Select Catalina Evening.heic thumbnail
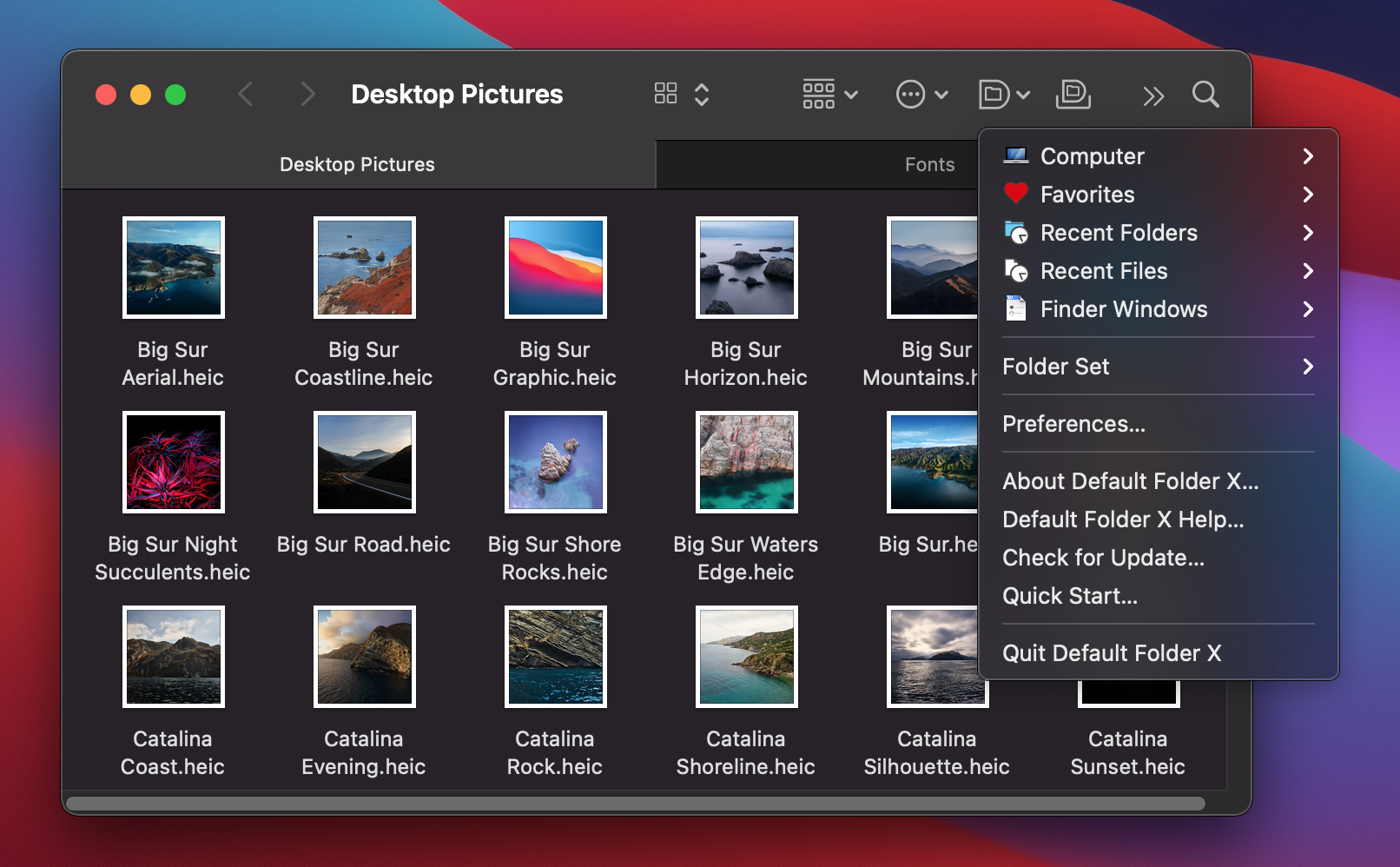The width and height of the screenshot is (1400, 867). (x=365, y=657)
